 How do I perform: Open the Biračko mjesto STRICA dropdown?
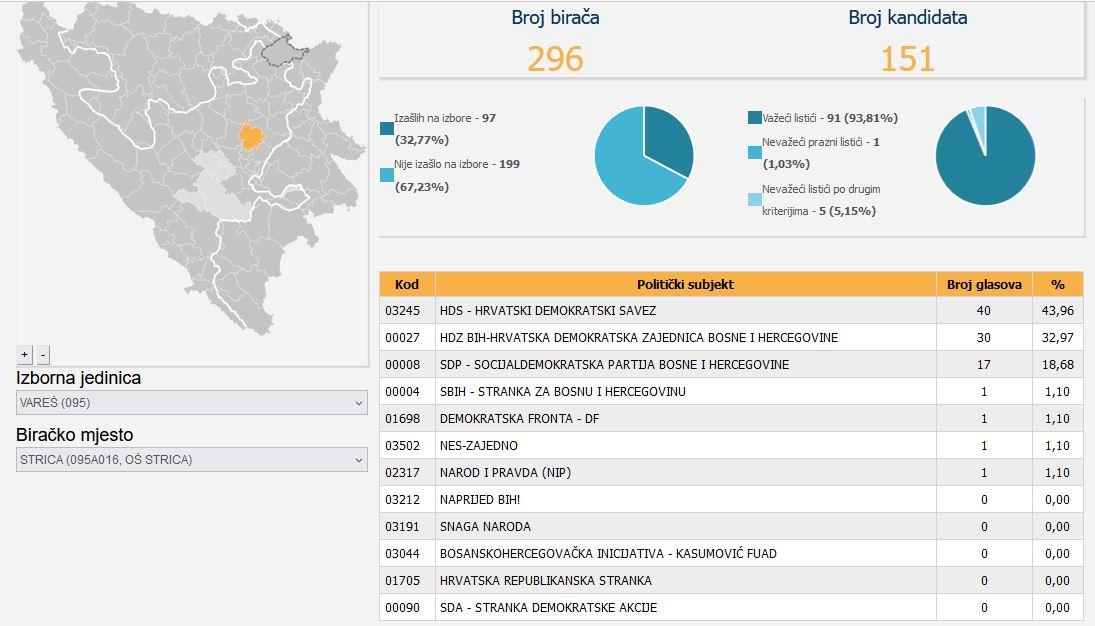(192, 460)
